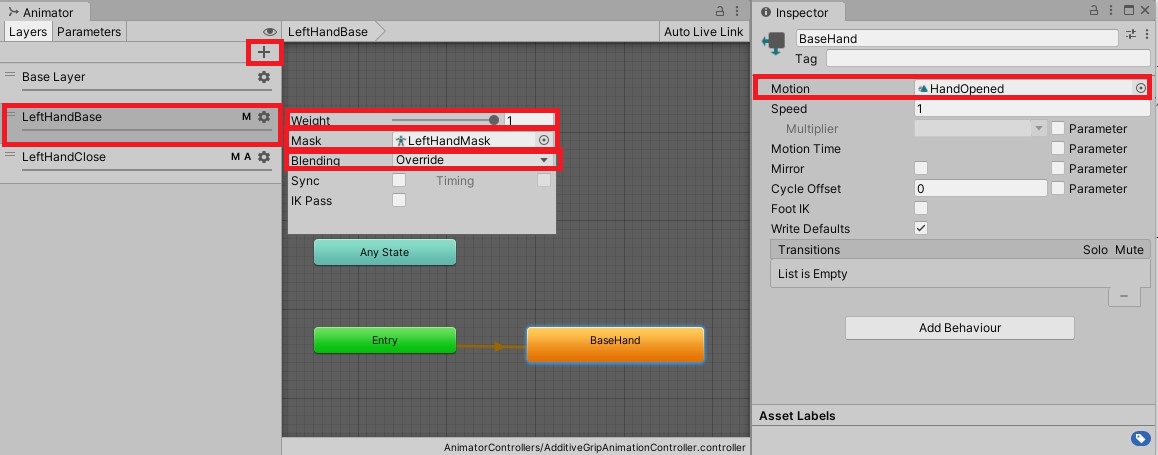1158x455 pixels.
Task: Edit the Cycle Offset field
Action: pos(981,188)
